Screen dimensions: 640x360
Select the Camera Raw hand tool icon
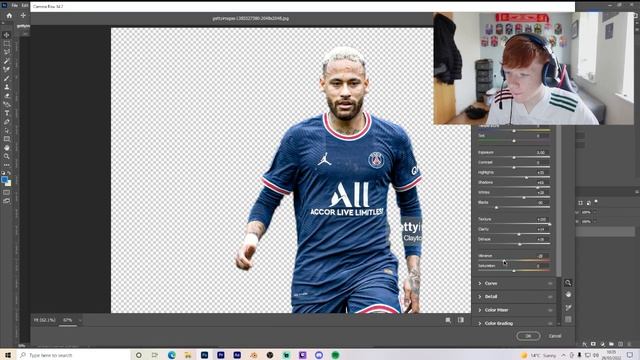tap(568, 295)
